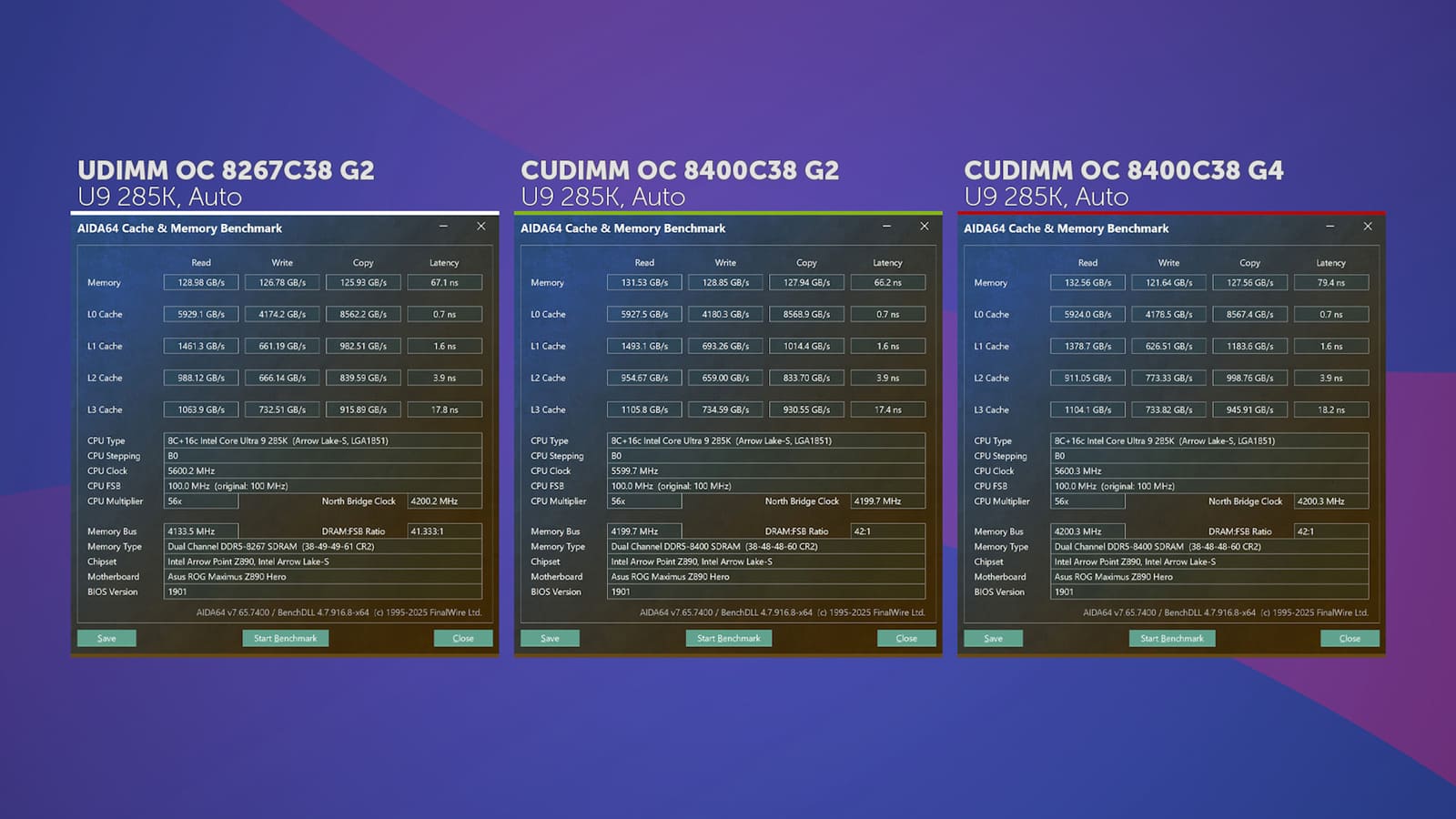
Task: Click North Bridge Clock 4199.7 MHz field
Action: pyautogui.click(x=887, y=500)
